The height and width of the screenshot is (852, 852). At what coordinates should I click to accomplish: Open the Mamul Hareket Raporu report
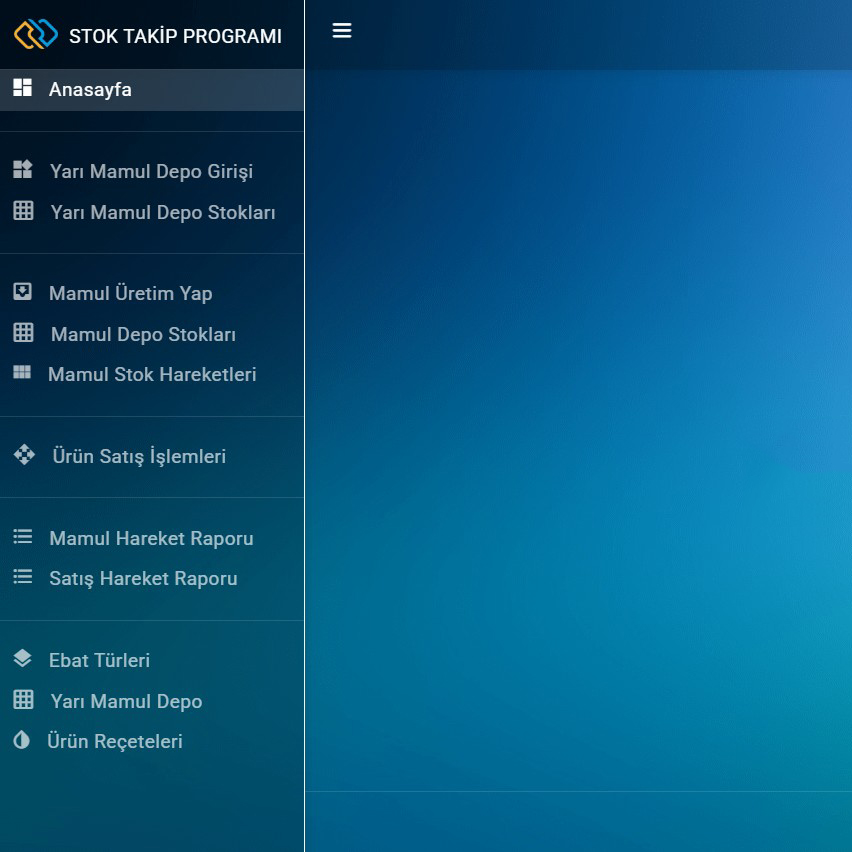(152, 538)
